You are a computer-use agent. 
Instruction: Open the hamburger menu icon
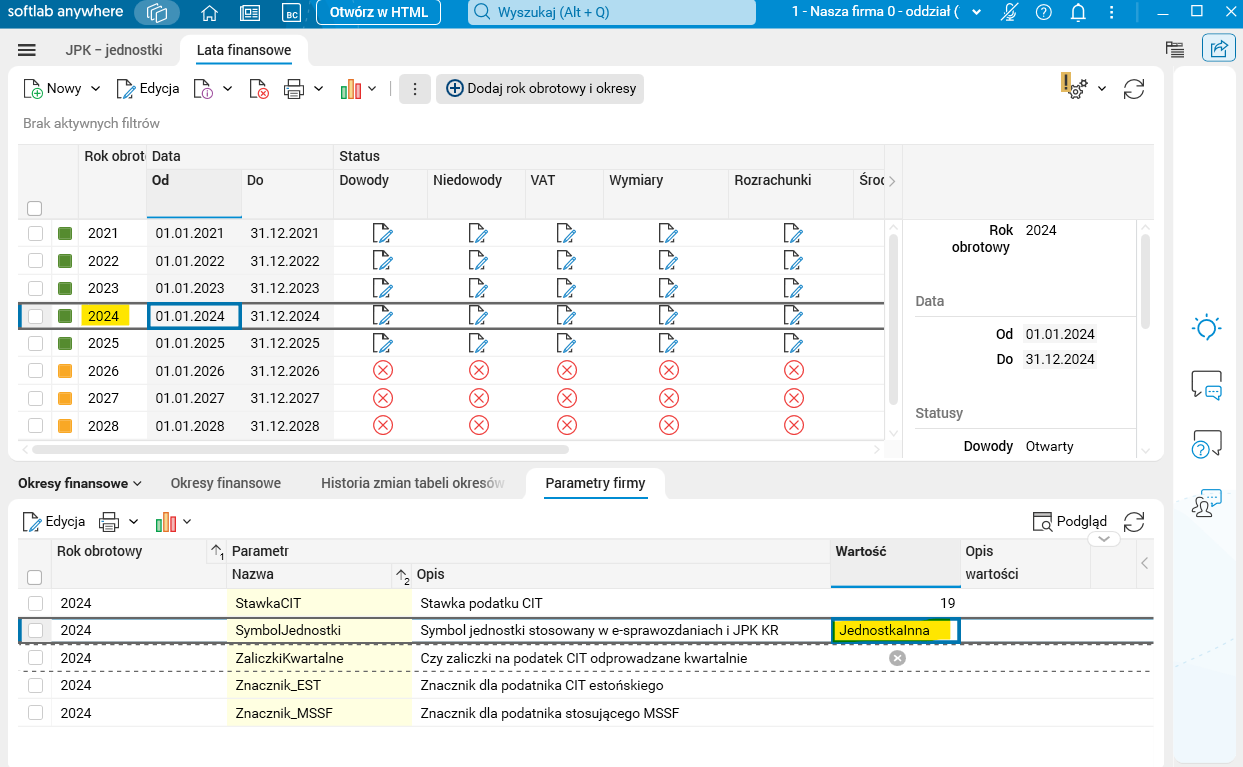click(27, 50)
